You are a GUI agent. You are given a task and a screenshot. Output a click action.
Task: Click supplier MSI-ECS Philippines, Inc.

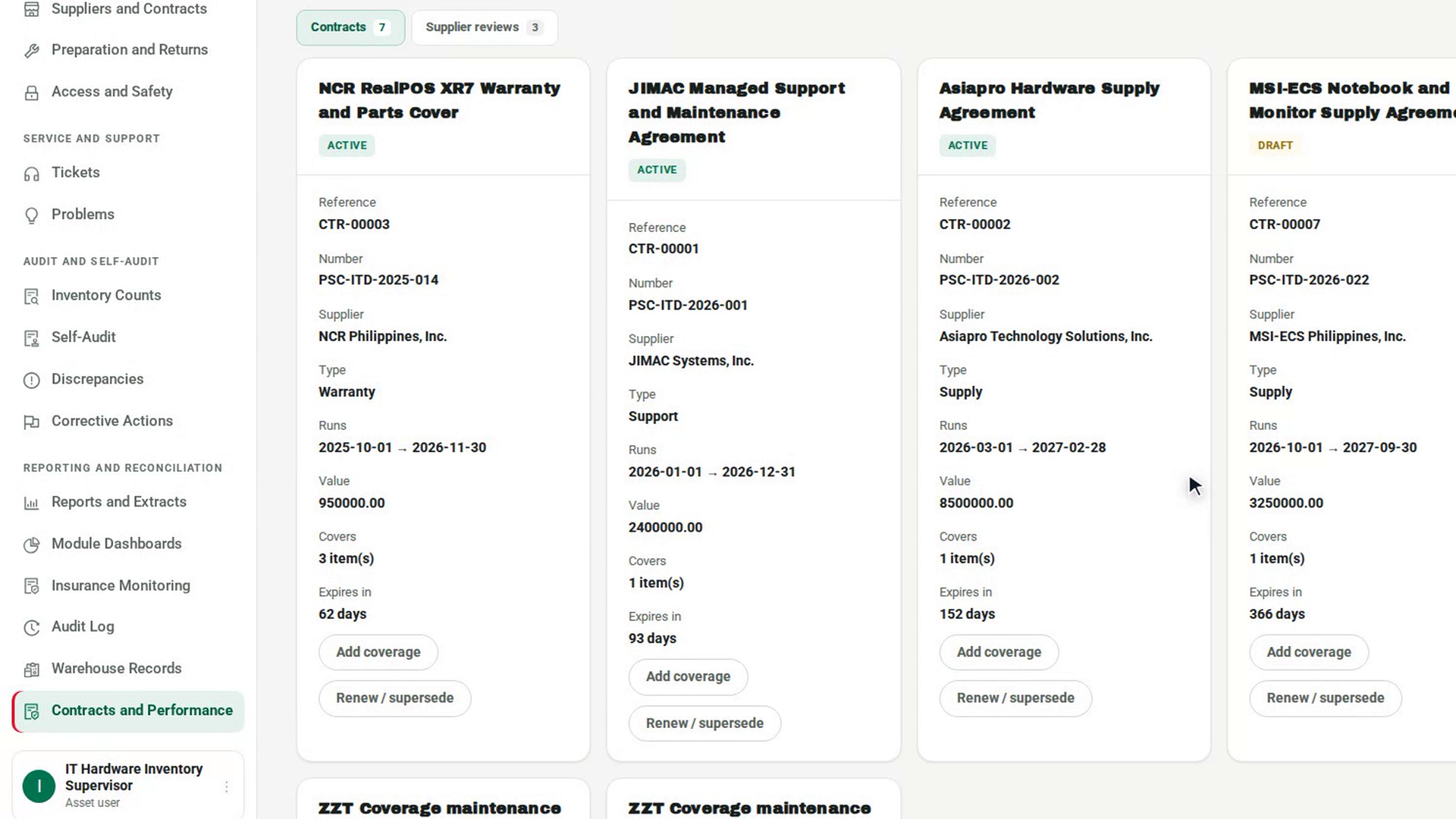click(1328, 336)
